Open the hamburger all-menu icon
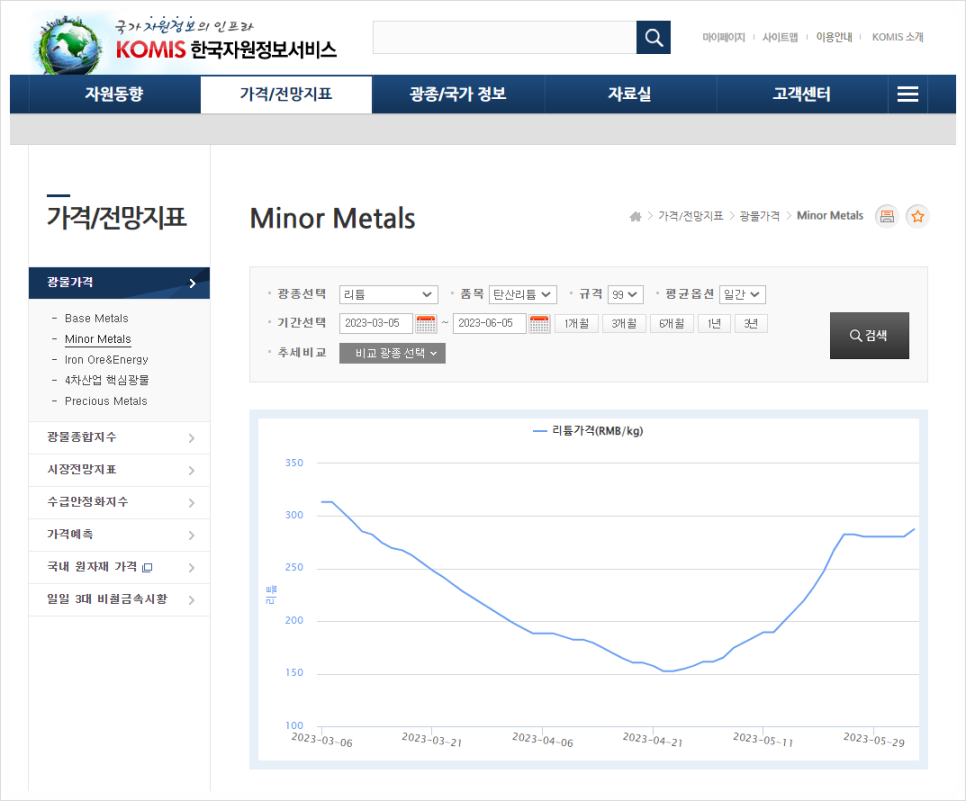The height and width of the screenshot is (801, 966). coord(907,94)
